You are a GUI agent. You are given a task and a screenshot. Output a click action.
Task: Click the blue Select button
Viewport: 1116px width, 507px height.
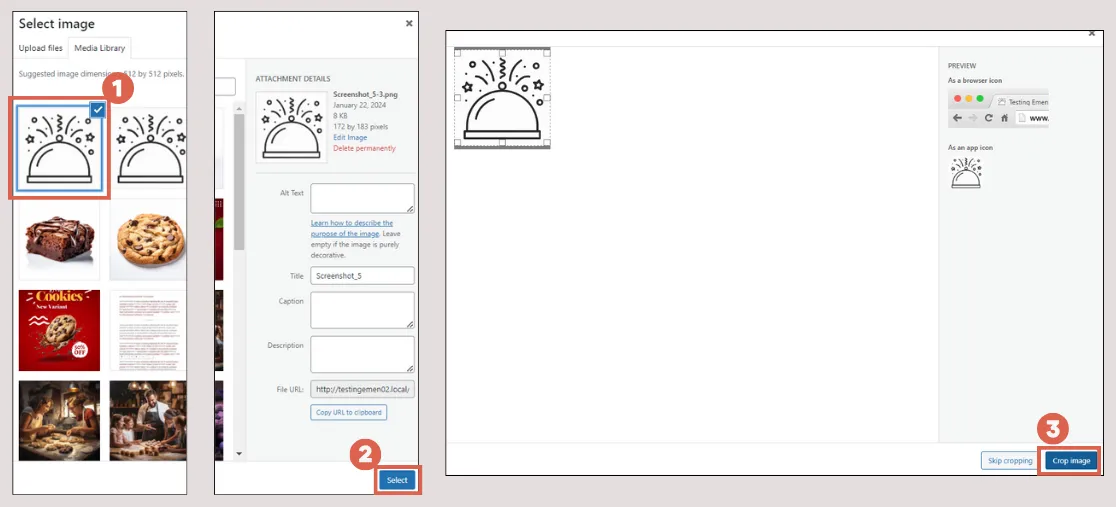397,480
